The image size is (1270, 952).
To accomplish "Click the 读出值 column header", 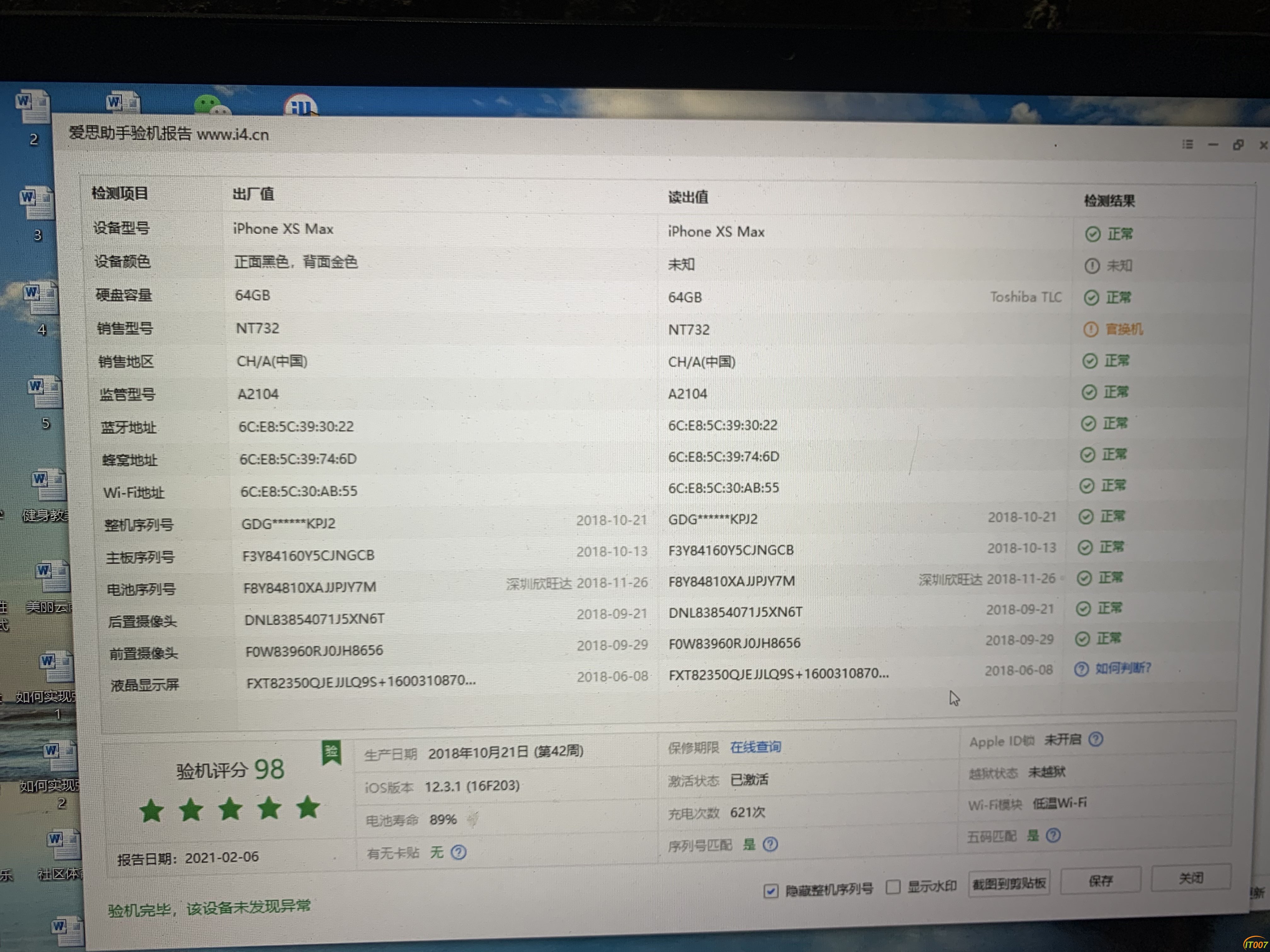I will 688,197.
